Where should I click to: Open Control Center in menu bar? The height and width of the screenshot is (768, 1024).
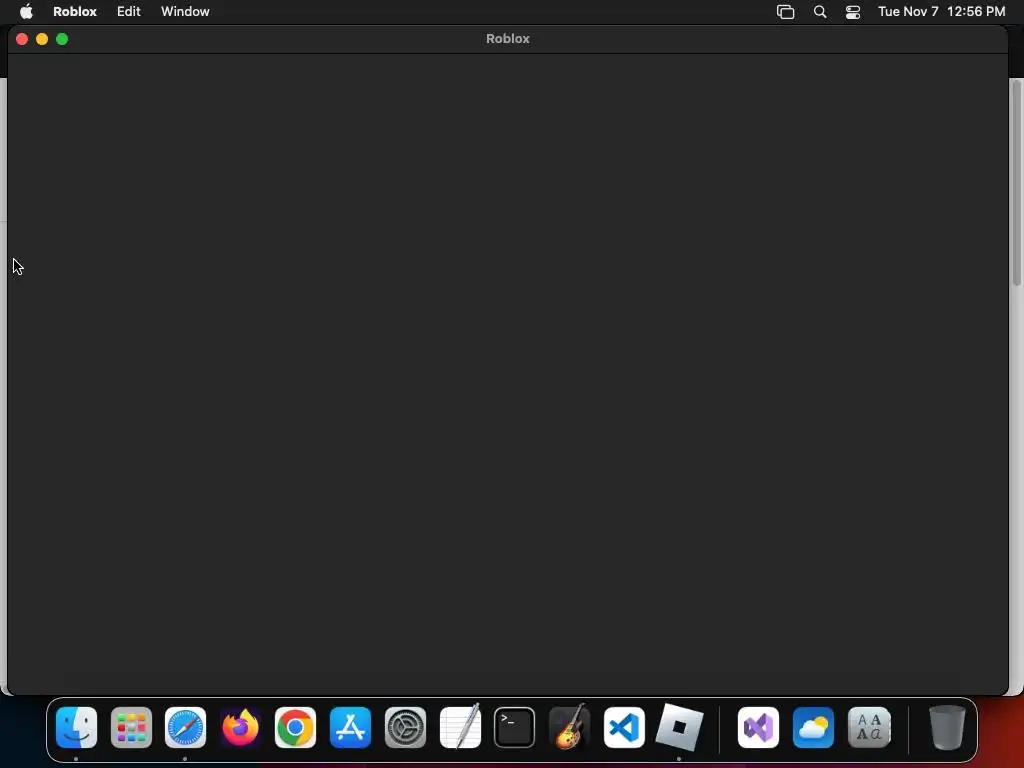853,12
